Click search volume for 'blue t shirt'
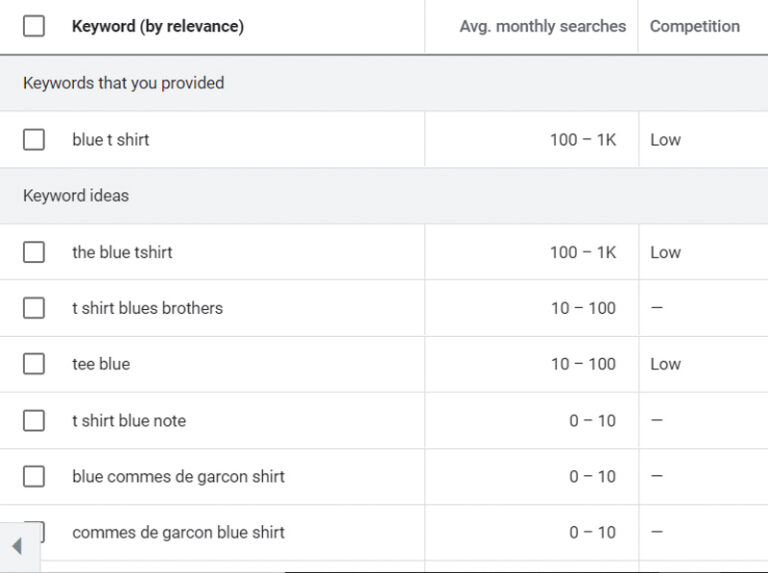Image resolution: width=768 pixels, height=573 pixels. click(583, 140)
